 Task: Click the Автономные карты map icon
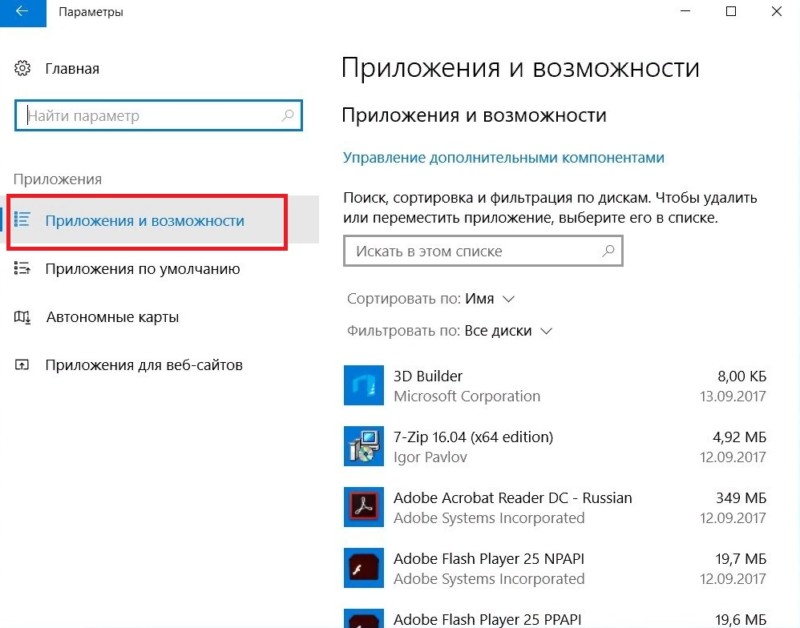pos(22,317)
